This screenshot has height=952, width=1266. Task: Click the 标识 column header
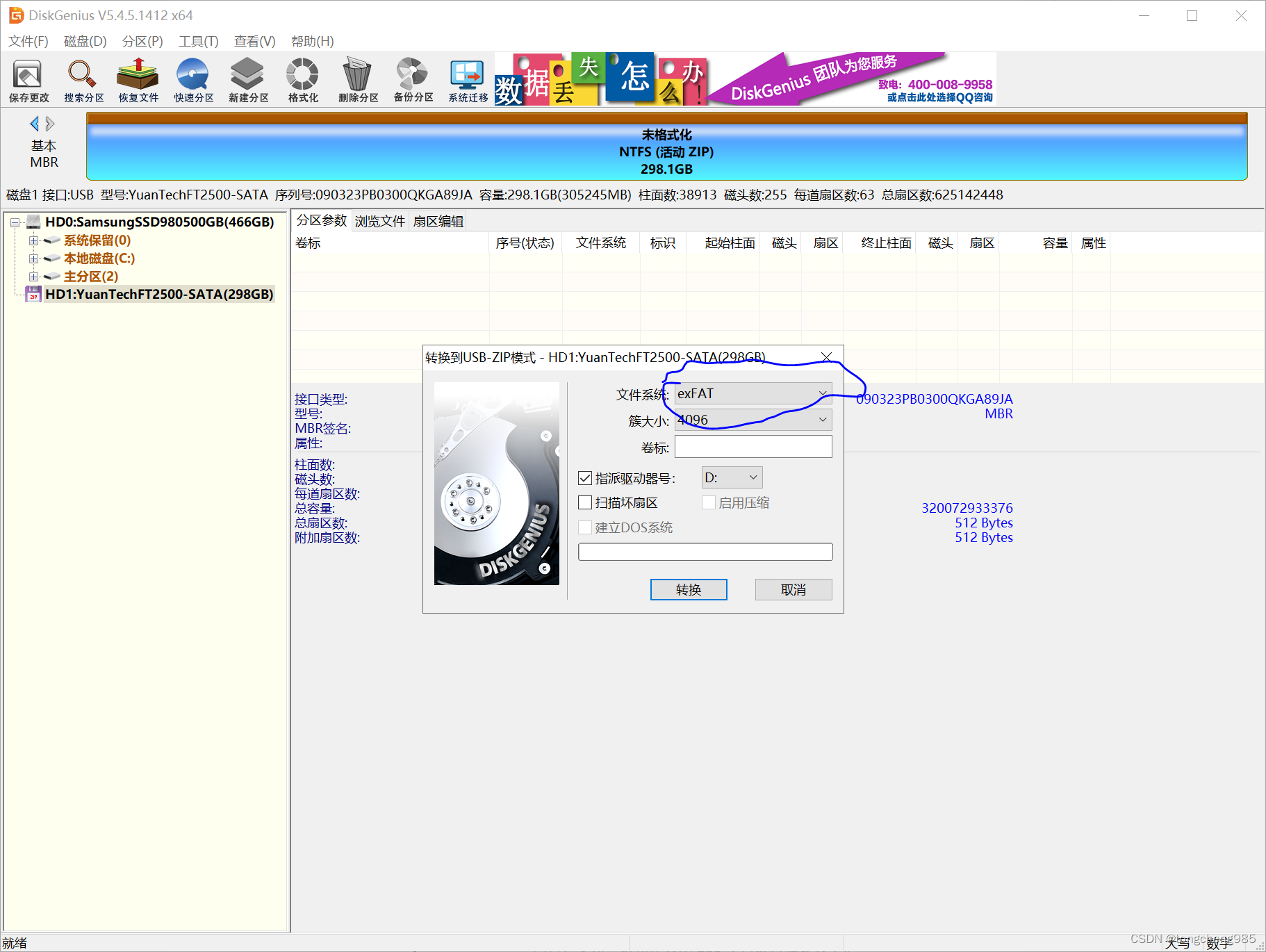point(662,243)
